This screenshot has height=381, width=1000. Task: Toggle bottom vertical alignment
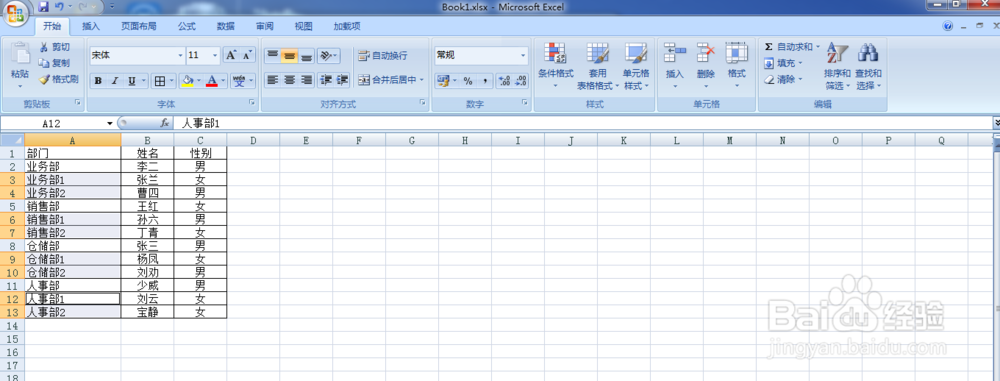pos(307,56)
